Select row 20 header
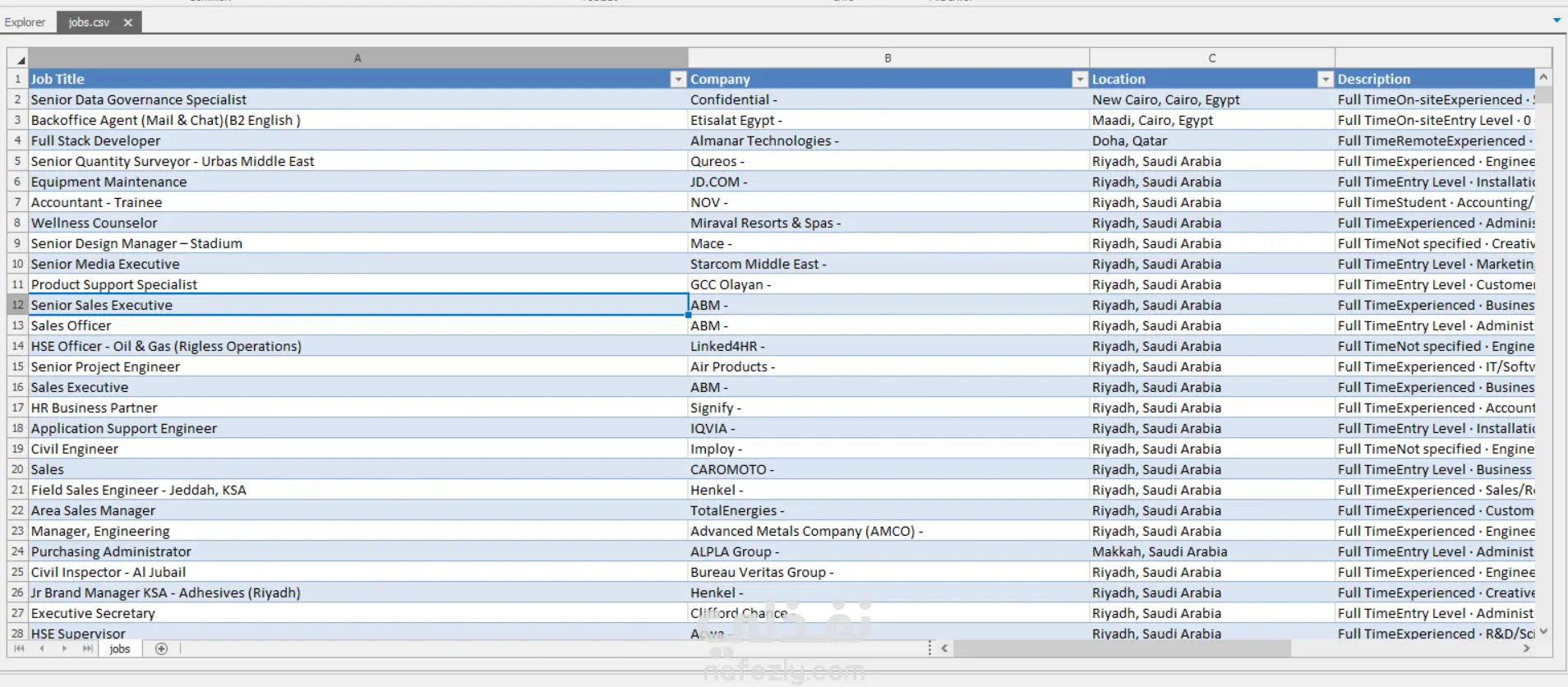 [17, 469]
